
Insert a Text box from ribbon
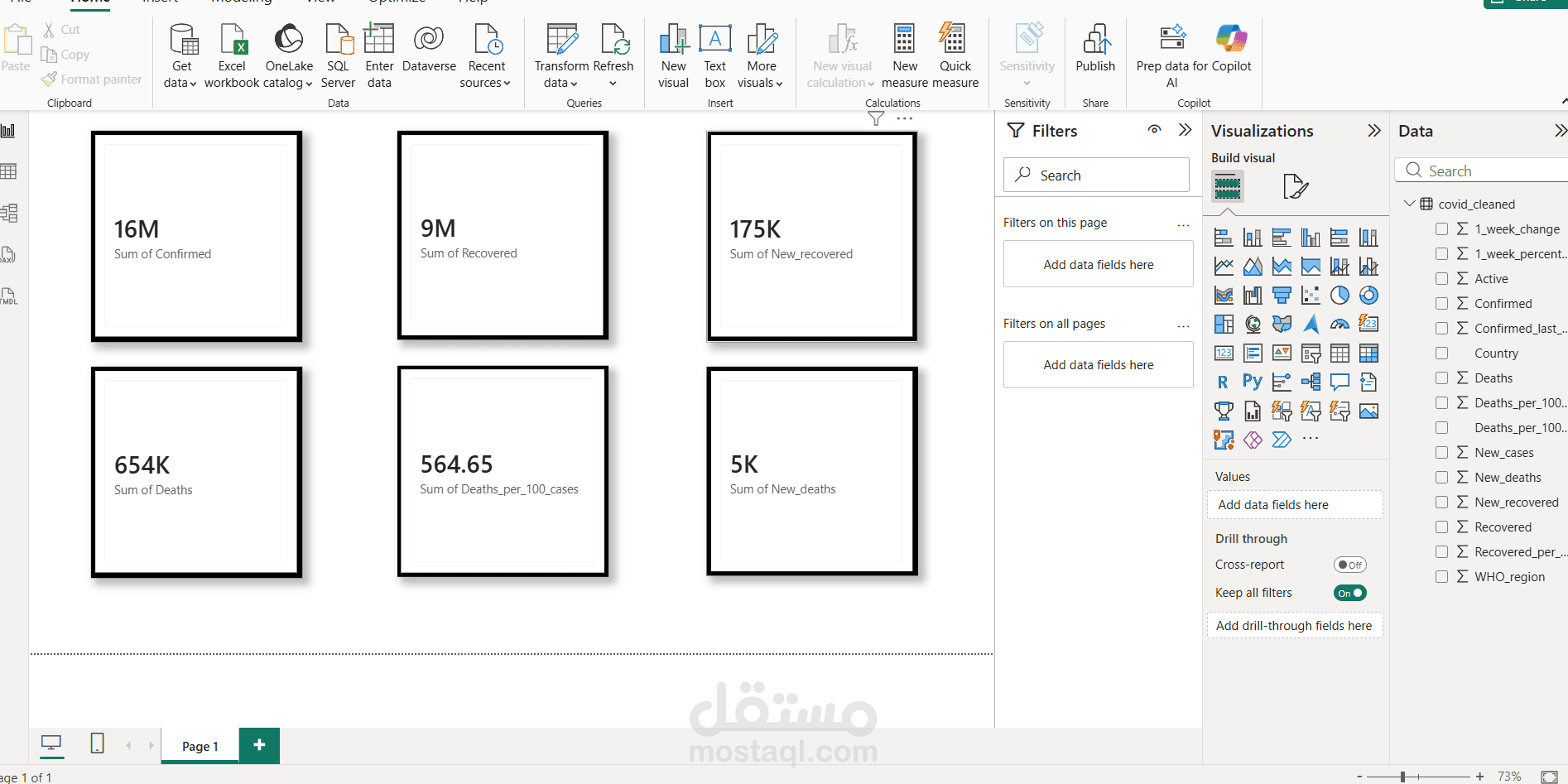714,55
